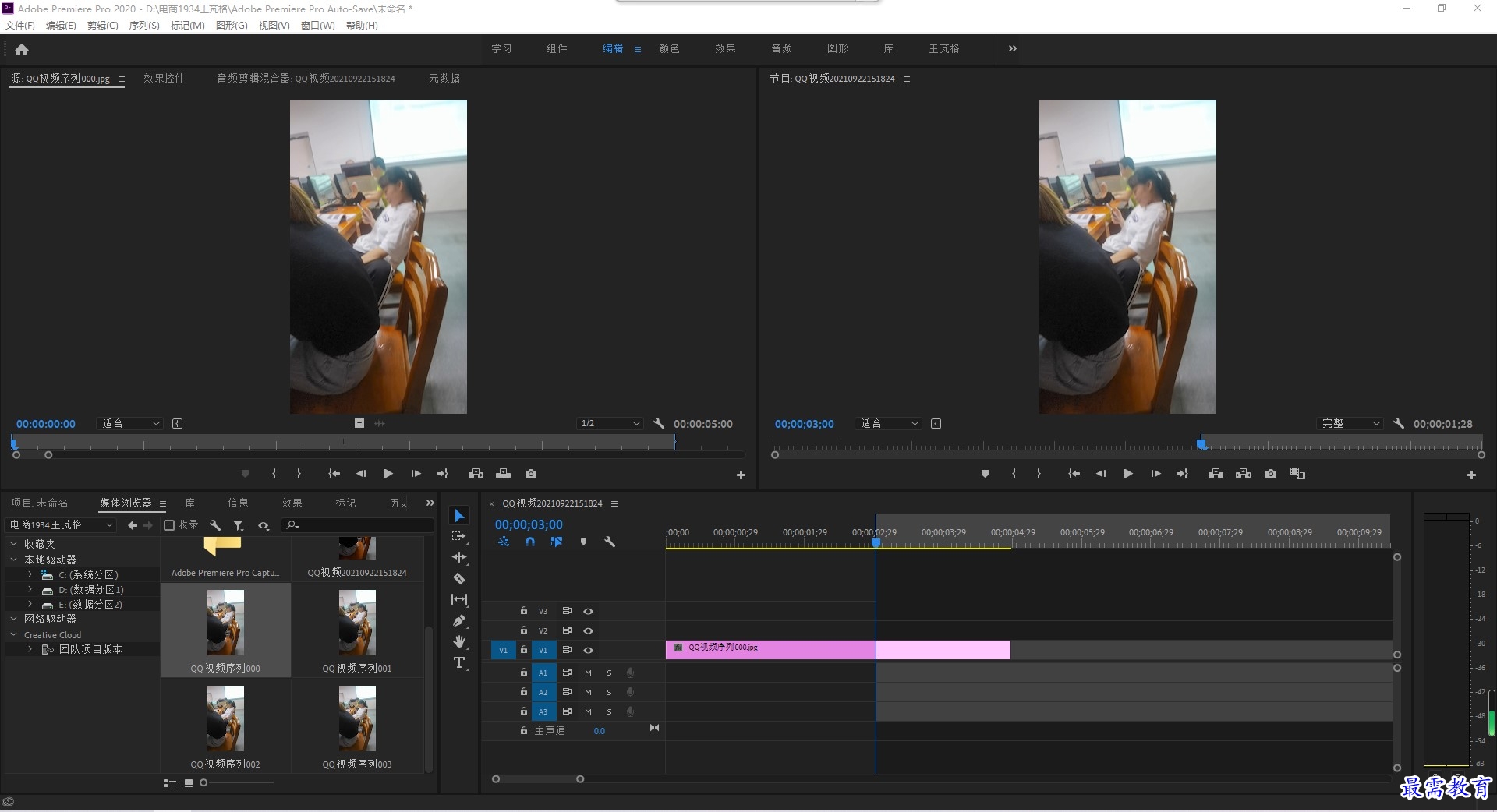This screenshot has height=812, width=1497.
Task: Select the Ripple Edit tool
Action: pyautogui.click(x=459, y=557)
